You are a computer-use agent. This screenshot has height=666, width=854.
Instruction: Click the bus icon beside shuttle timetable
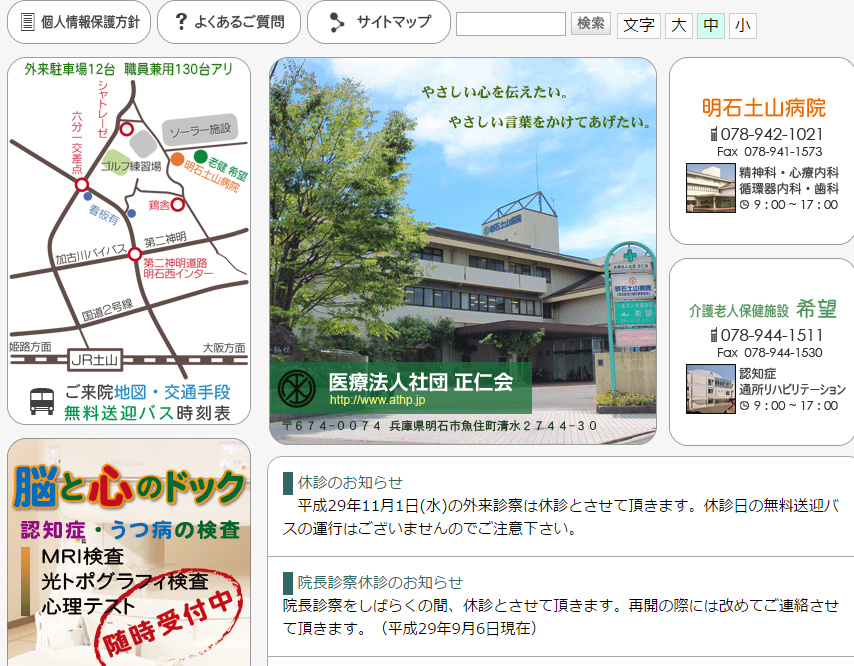pos(43,402)
